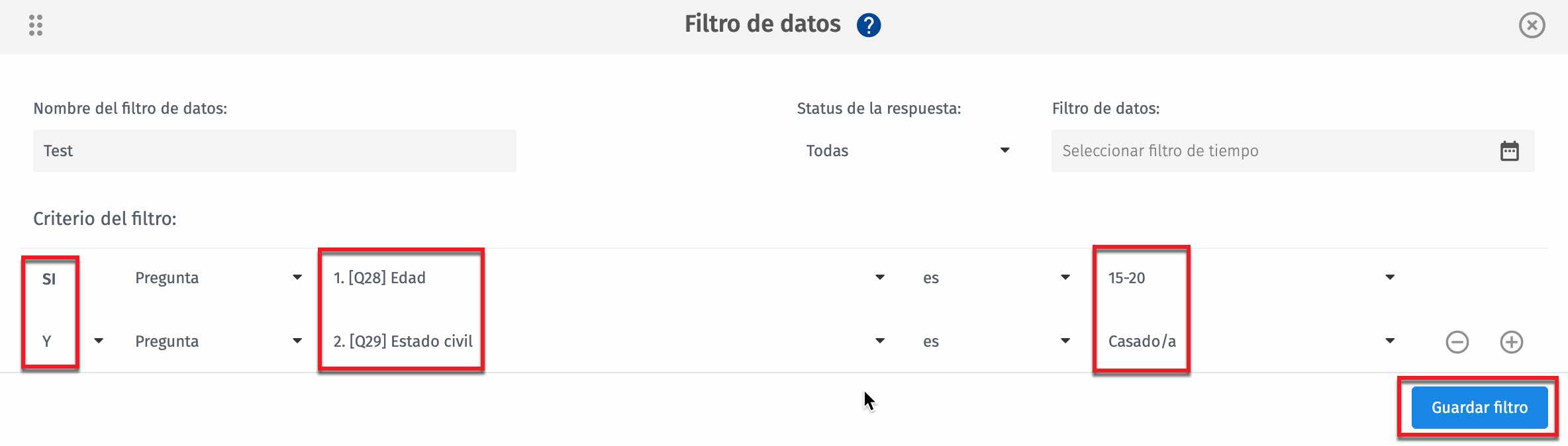This screenshot has width=1568, height=446.
Task: Open the calendar date picker icon
Action: [1509, 151]
